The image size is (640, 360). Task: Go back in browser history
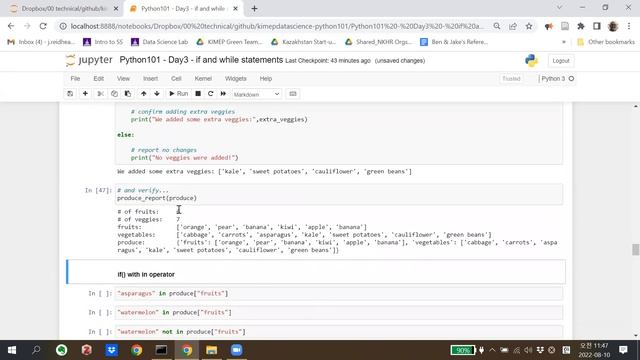click(x=11, y=26)
